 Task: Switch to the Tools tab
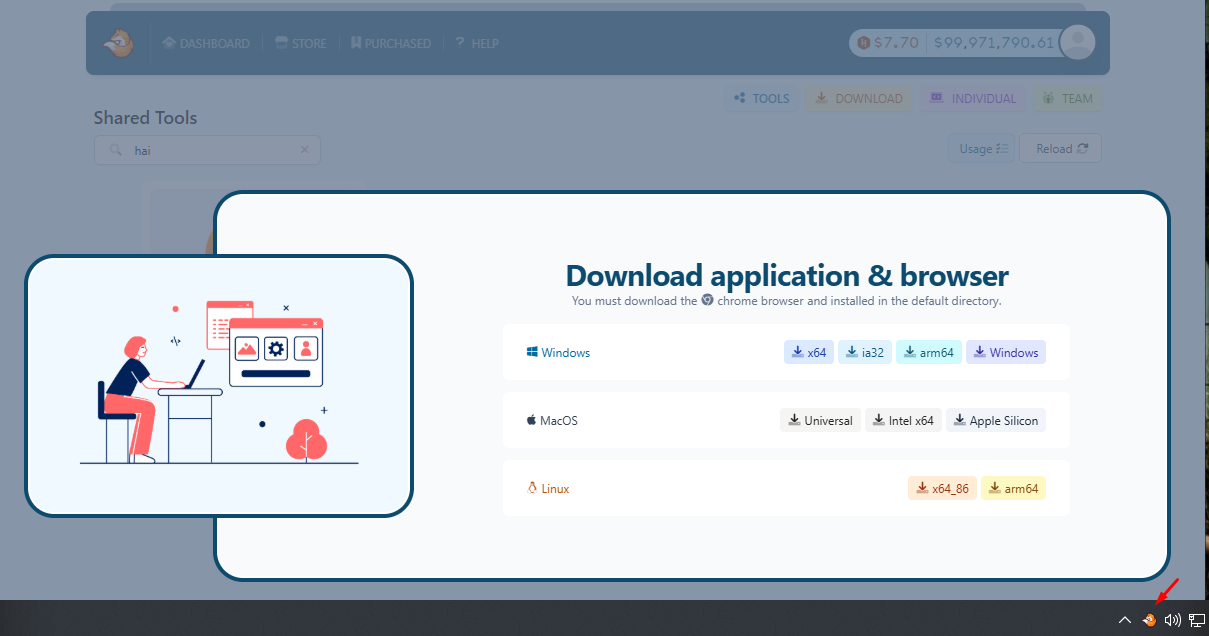pos(761,98)
